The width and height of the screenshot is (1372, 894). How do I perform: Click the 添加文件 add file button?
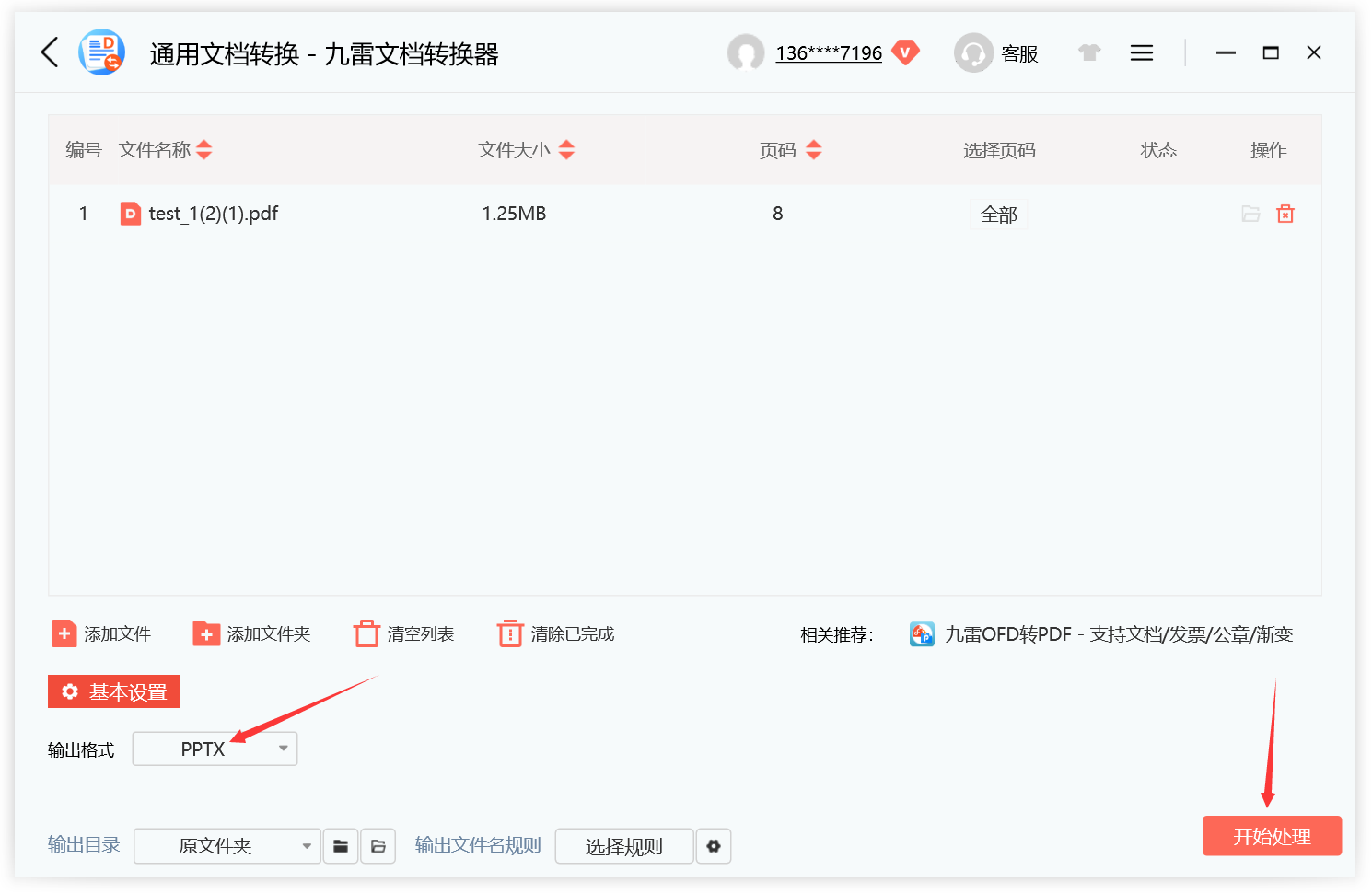(x=101, y=634)
